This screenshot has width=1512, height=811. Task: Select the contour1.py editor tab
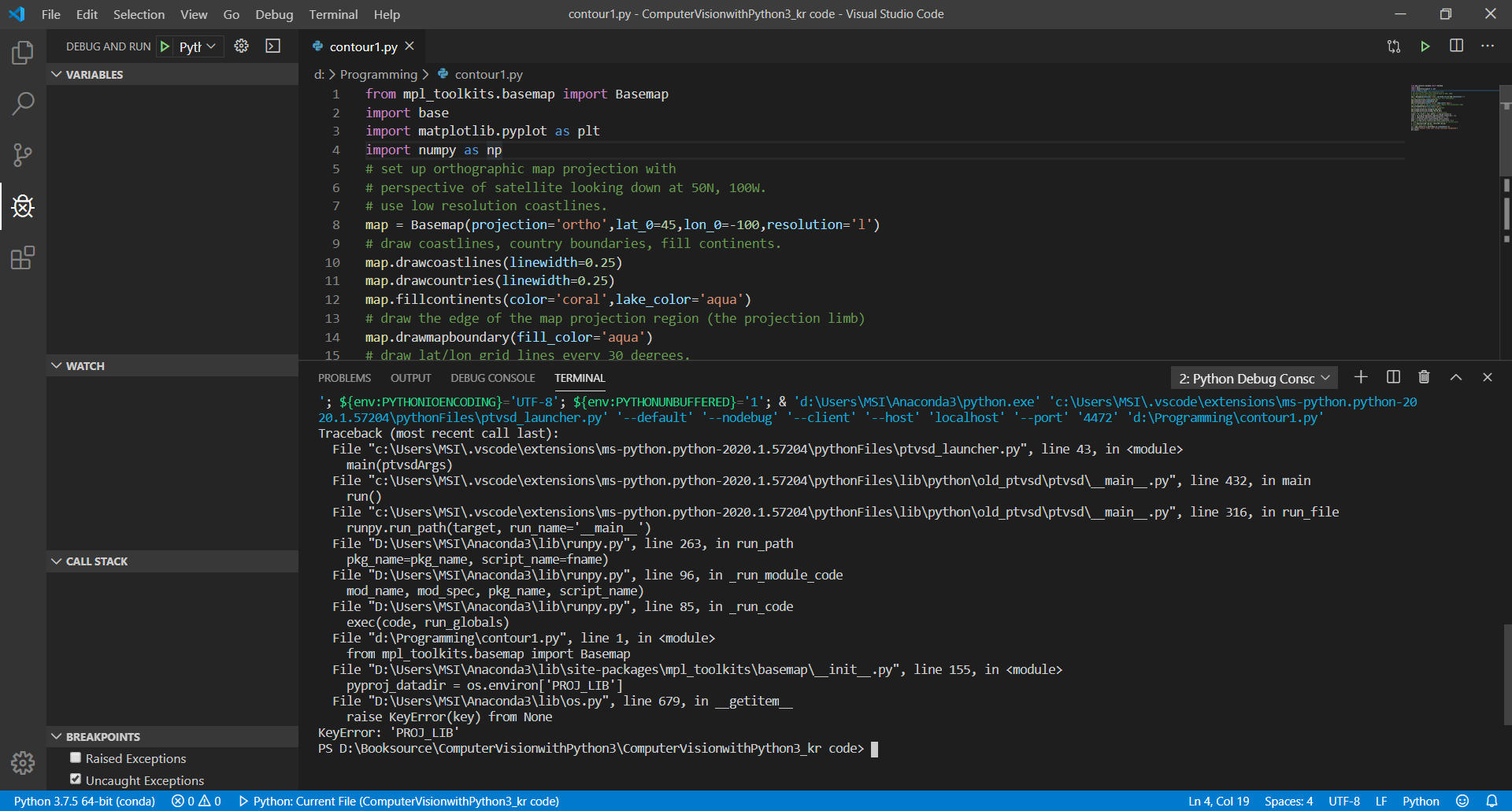coord(363,46)
